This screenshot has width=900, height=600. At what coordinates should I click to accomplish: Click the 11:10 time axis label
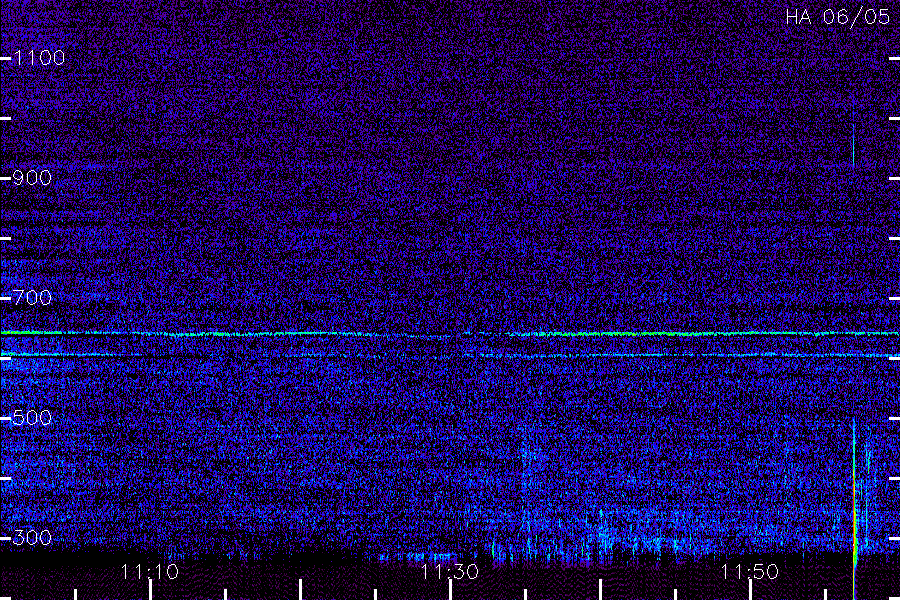click(x=150, y=572)
